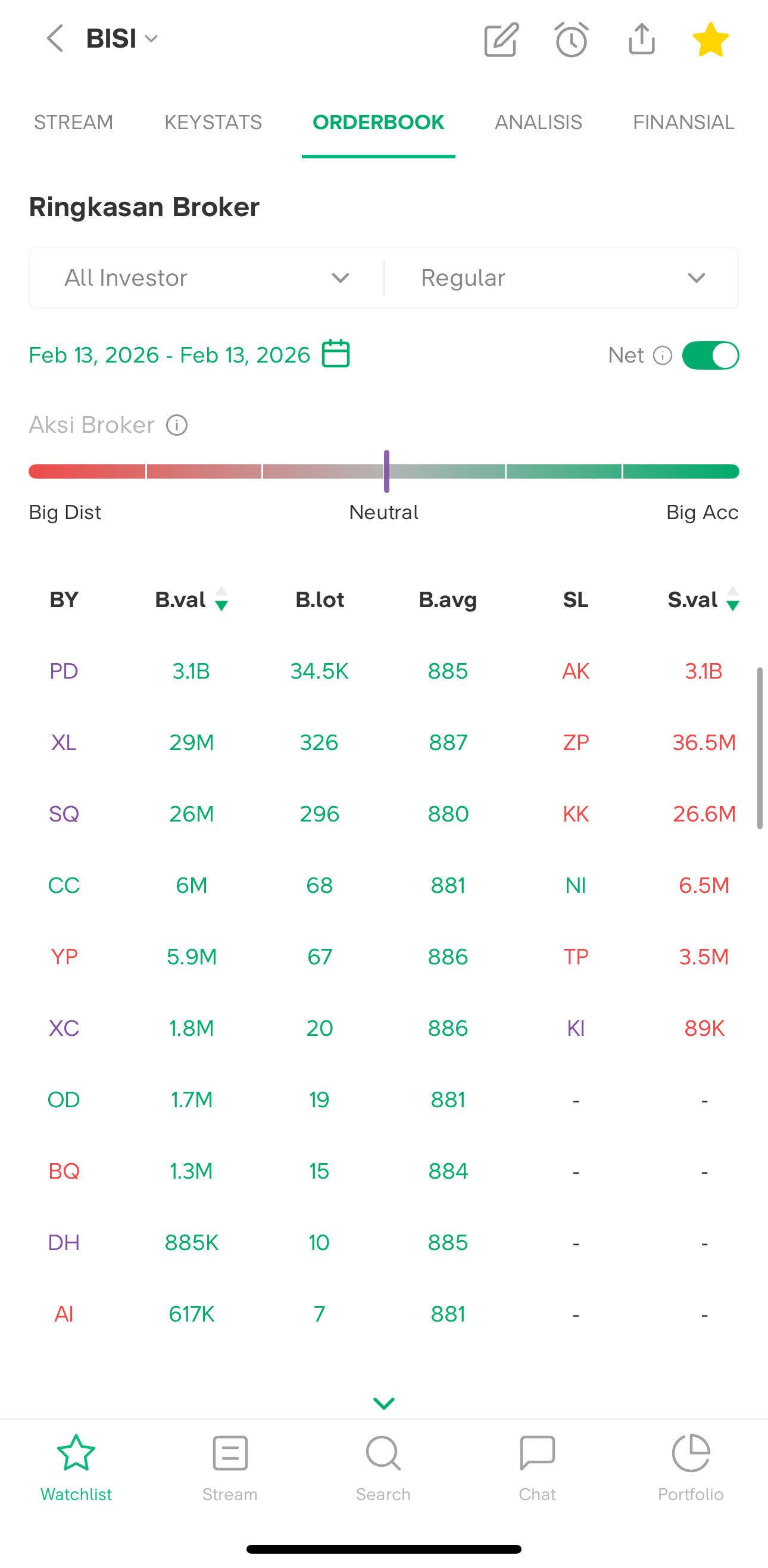Open the date range calendar icon
The image size is (768, 1568).
335,354
